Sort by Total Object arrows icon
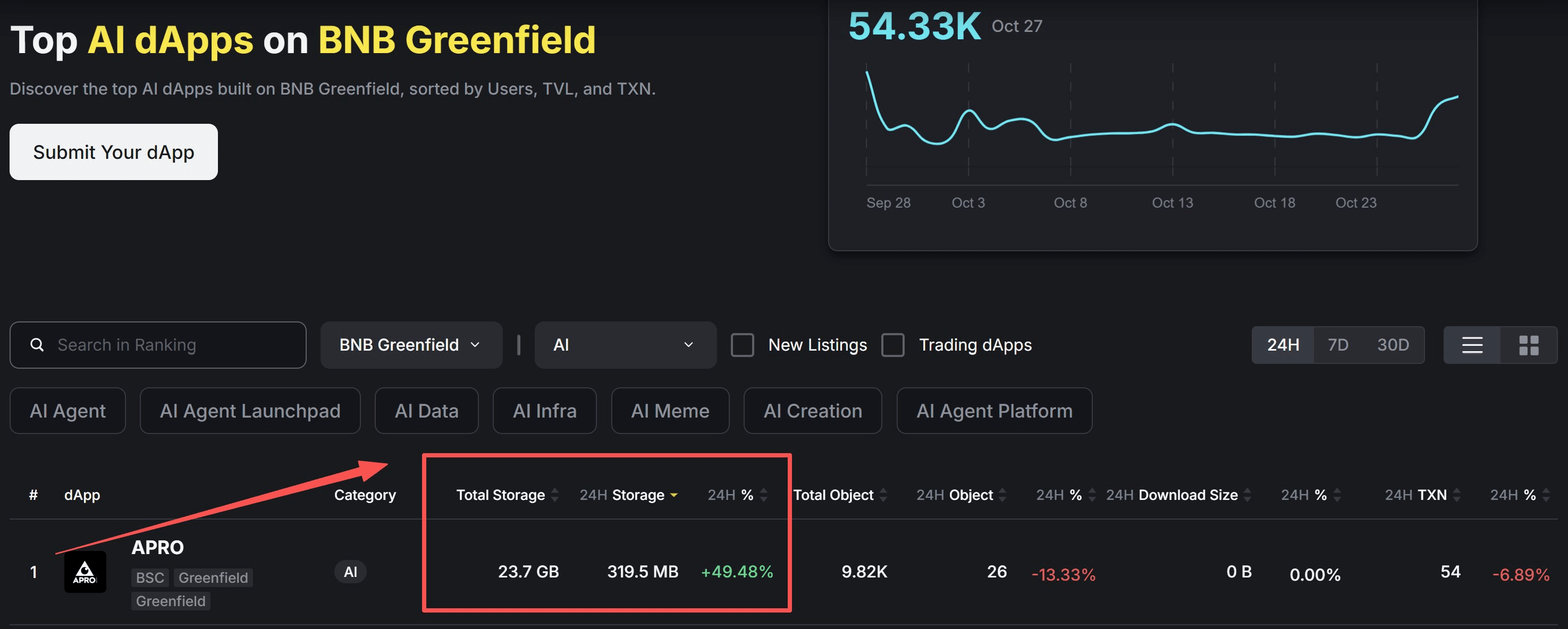1568x629 pixels. point(883,495)
